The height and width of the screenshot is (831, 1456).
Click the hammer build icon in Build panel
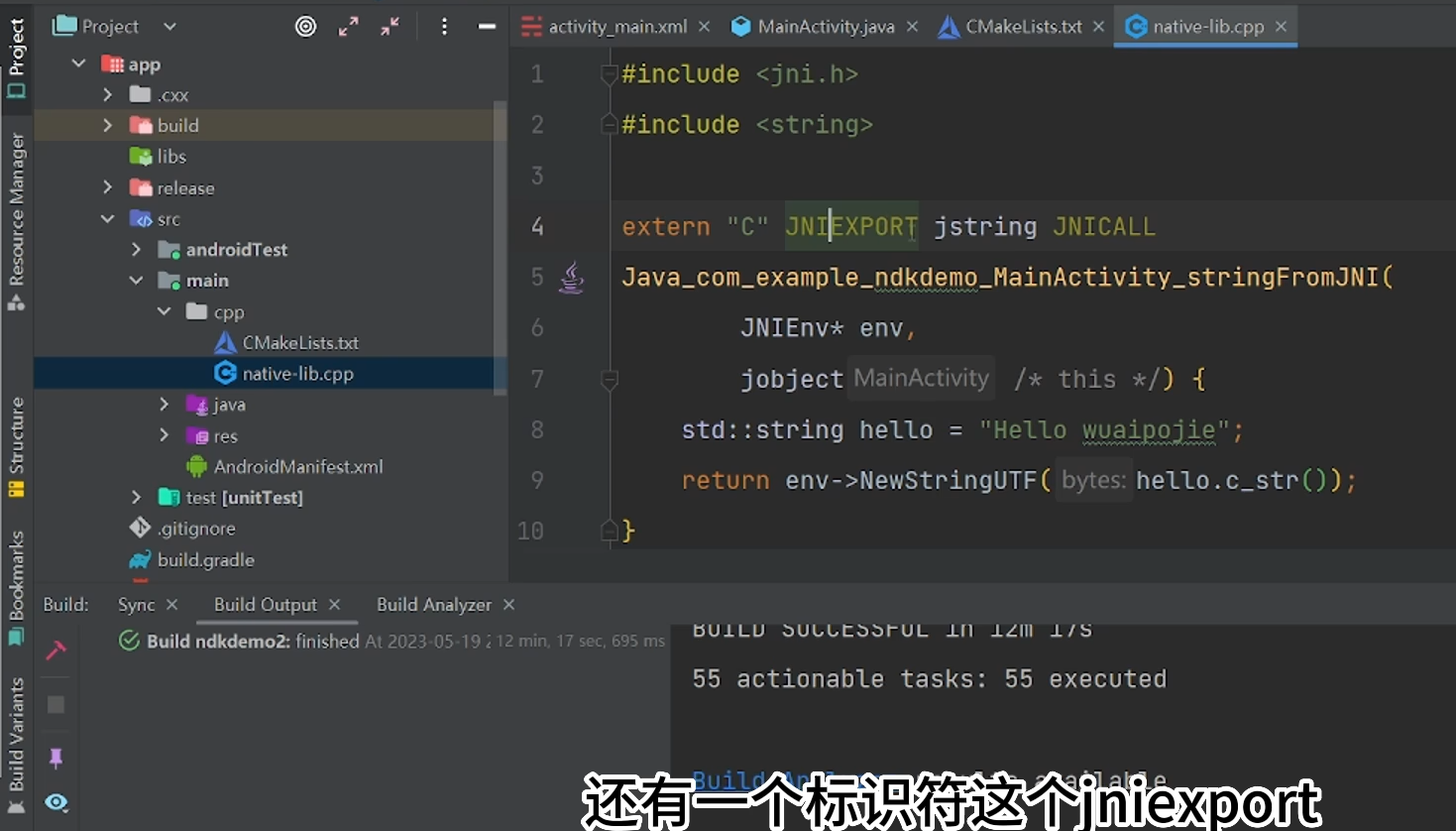point(56,651)
